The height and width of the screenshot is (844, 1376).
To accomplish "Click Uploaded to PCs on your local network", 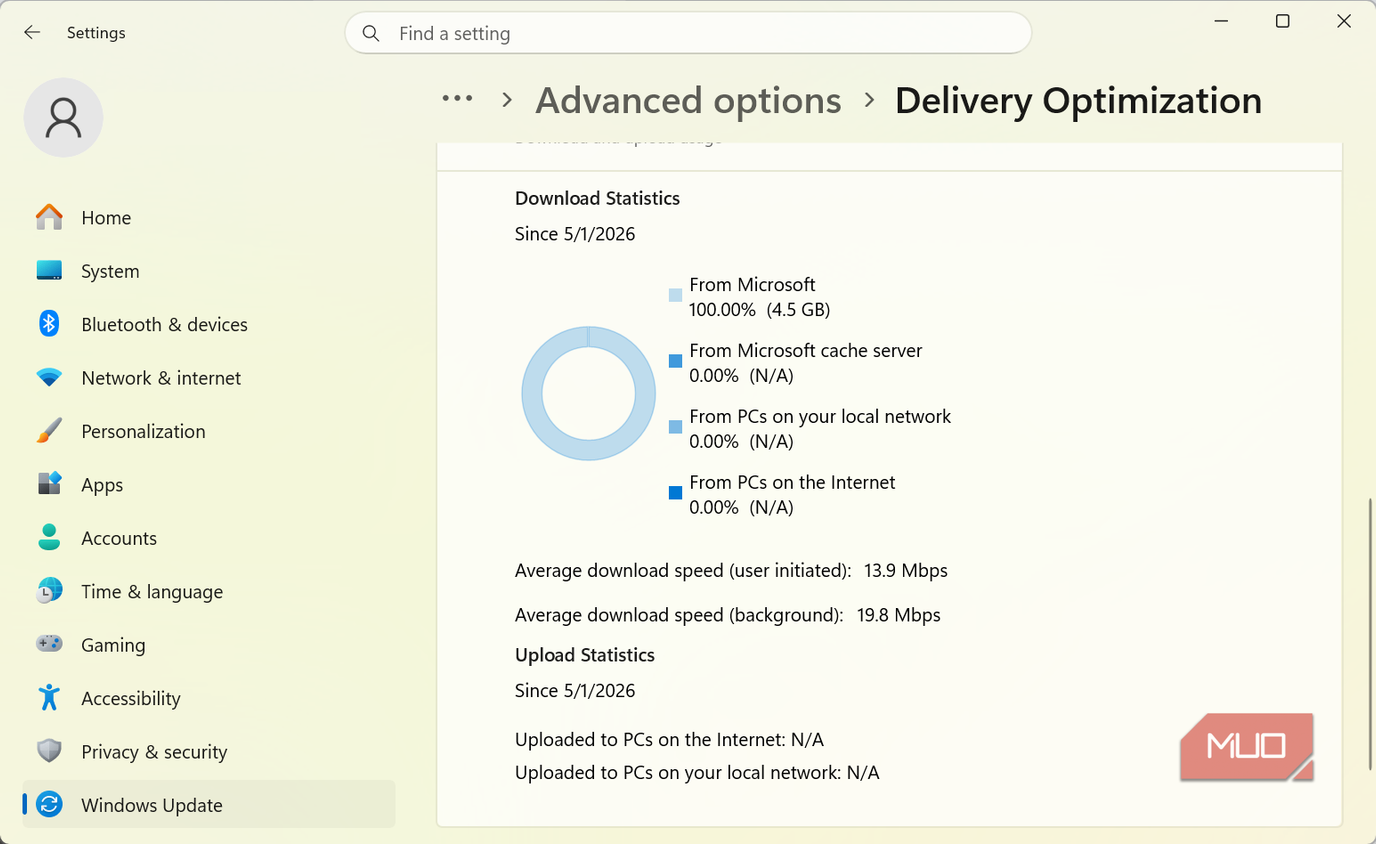I will pos(697,773).
